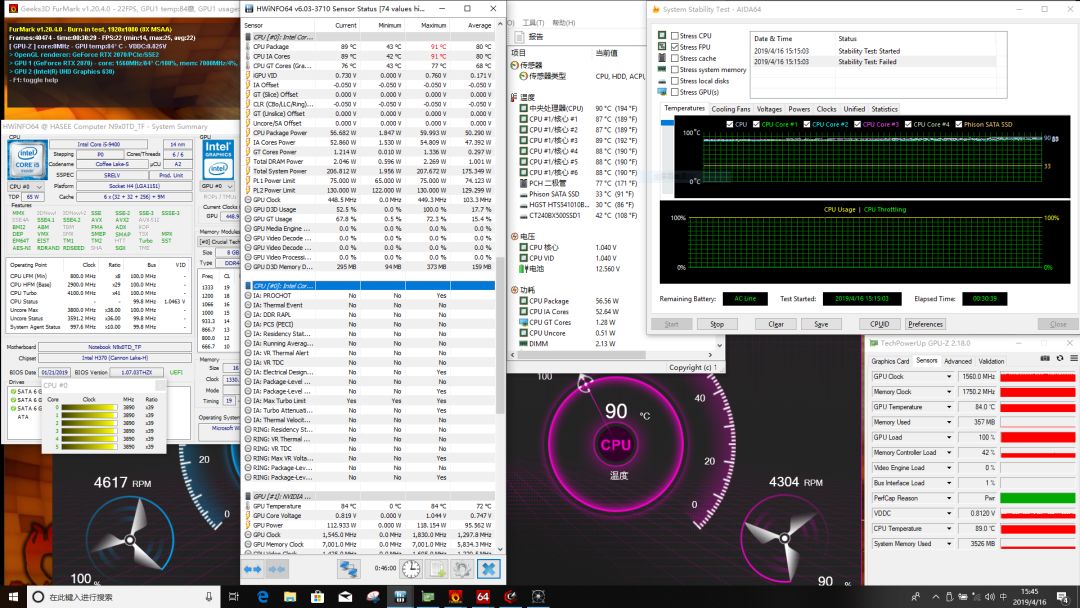Open CPU #0 selector dropdown in System Summary
This screenshot has width=1080, height=608.
[25, 187]
